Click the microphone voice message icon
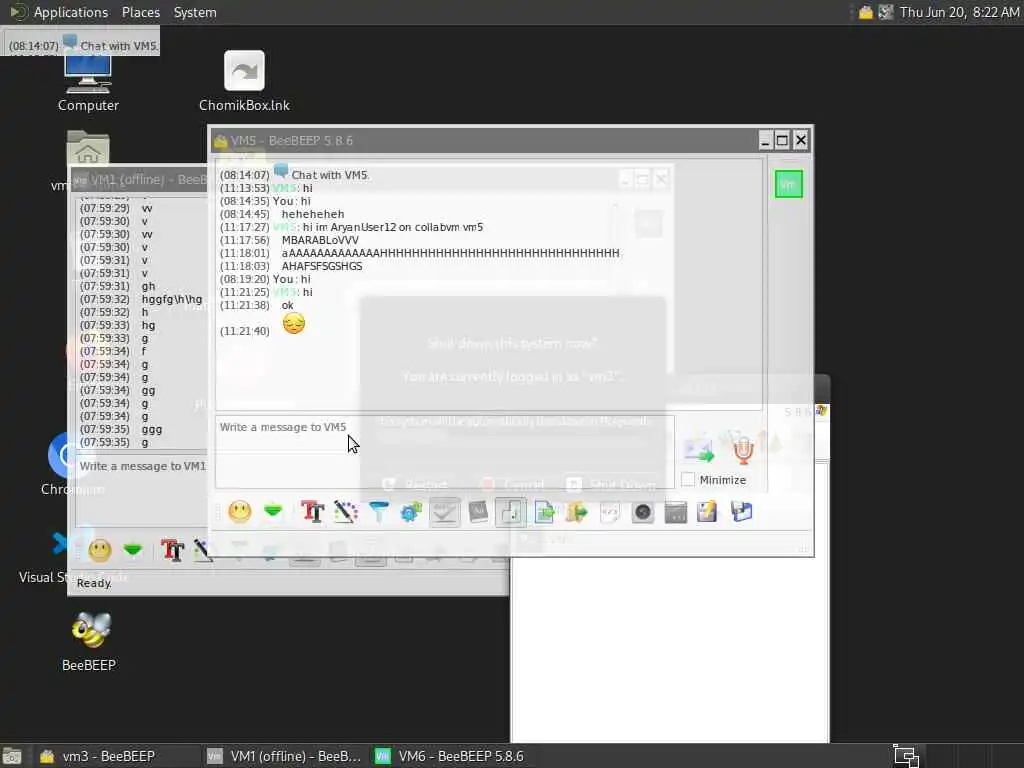Viewport: 1024px width, 768px height. 743,449
